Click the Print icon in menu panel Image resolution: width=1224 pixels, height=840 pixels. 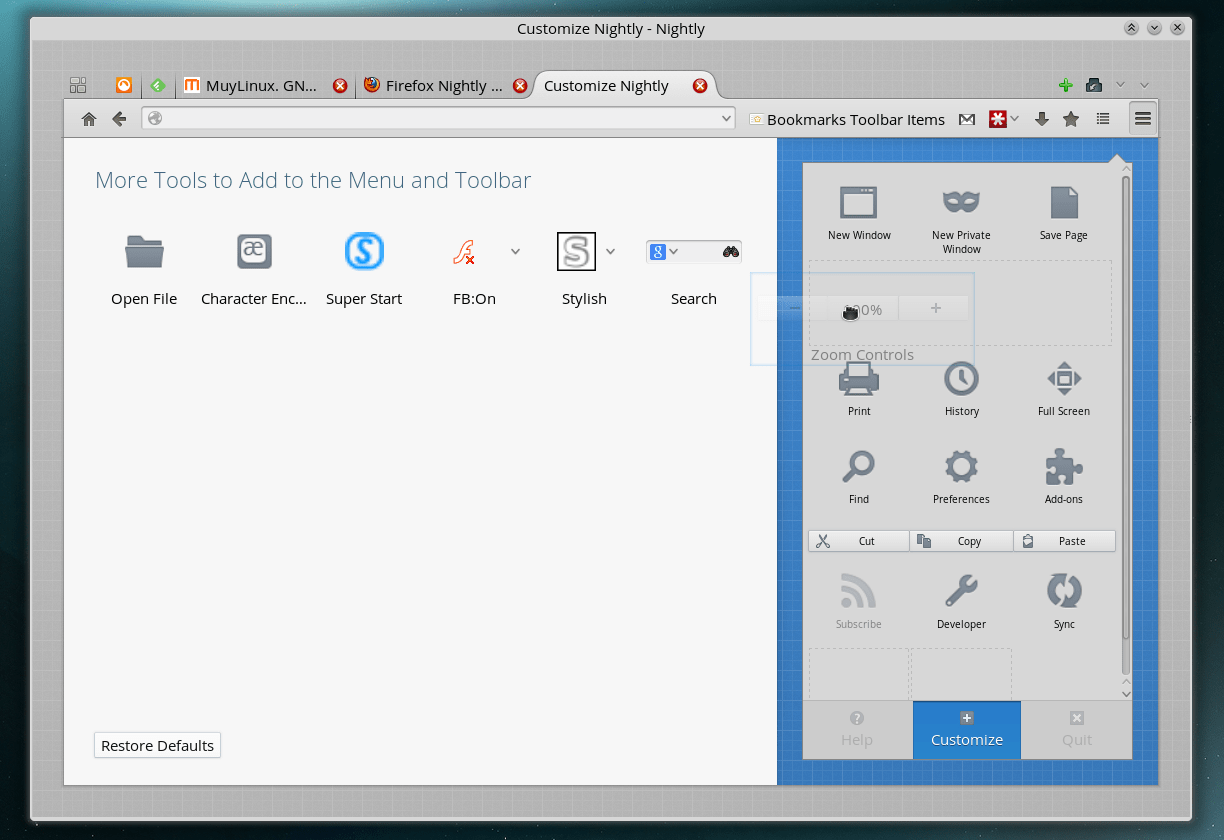859,379
